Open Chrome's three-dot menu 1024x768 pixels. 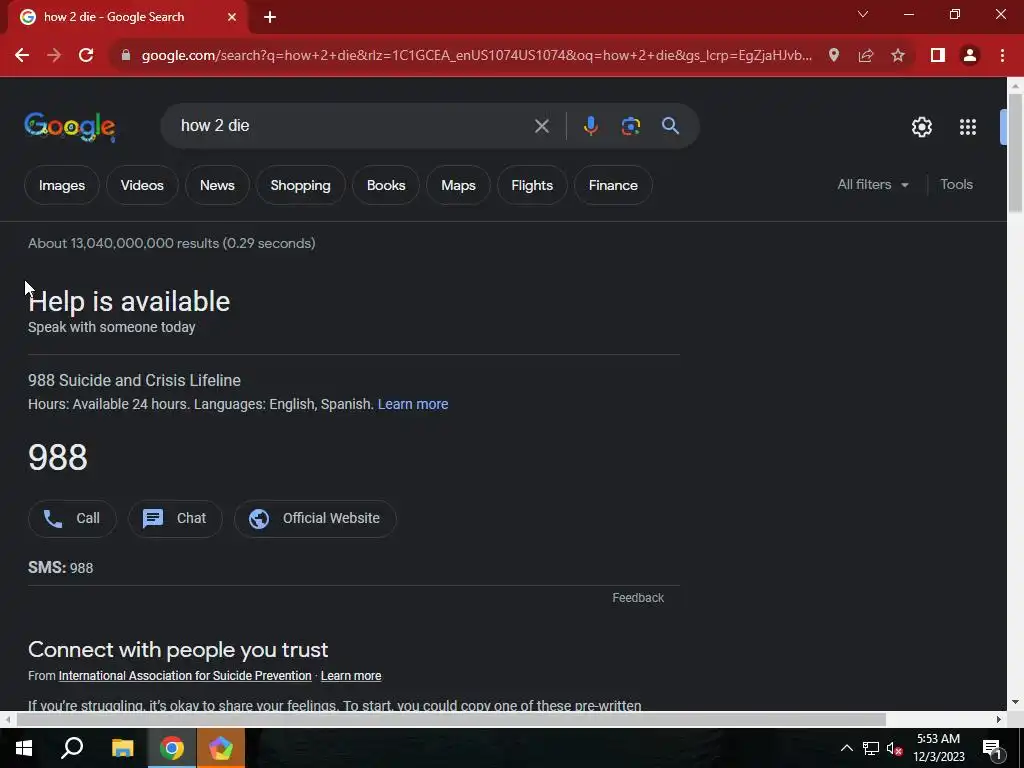tap(1002, 56)
